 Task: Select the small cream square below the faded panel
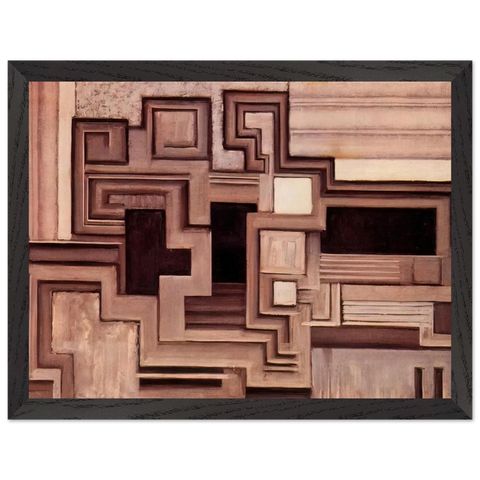pyautogui.click(x=285, y=293)
